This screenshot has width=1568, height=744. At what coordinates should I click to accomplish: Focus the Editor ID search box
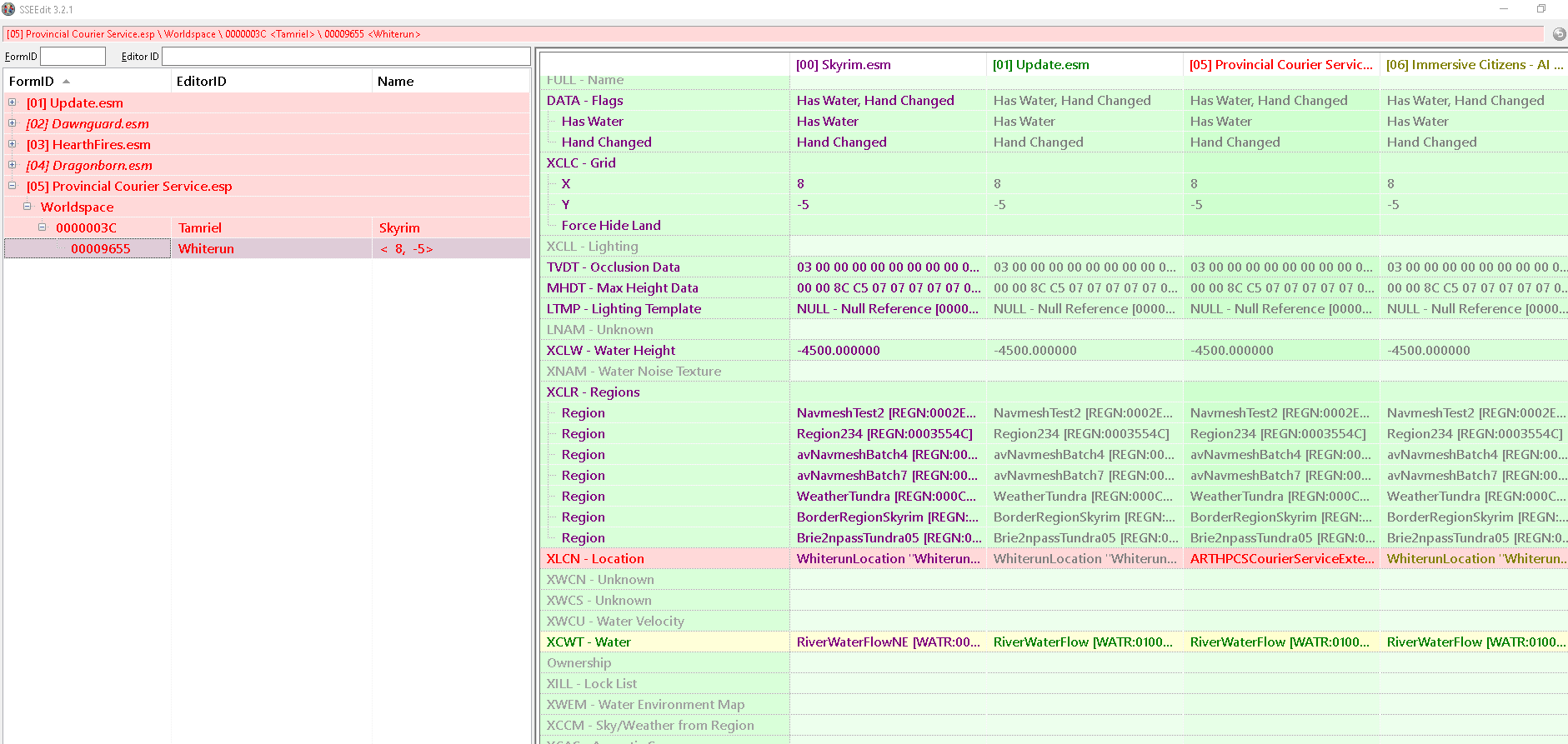click(345, 56)
